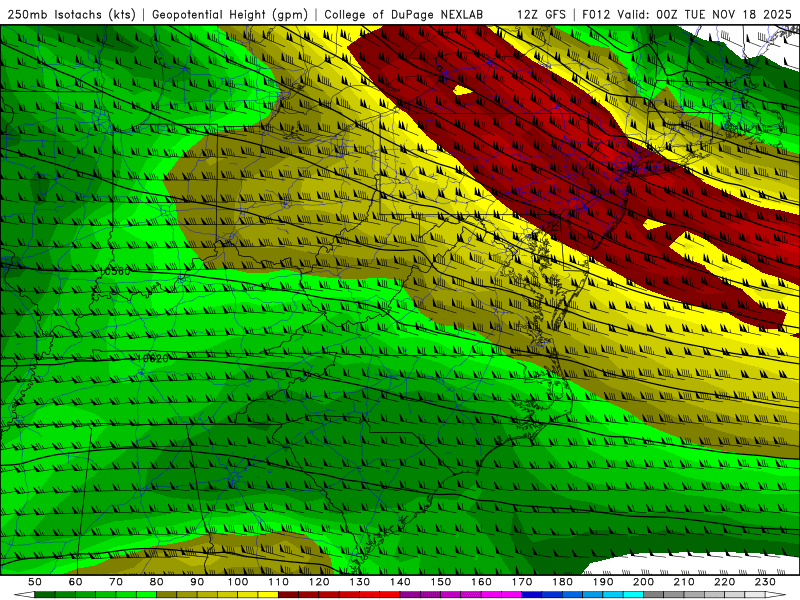800x600 pixels.
Task: Click the dark gray swatch right of 200
Action: (x=654, y=595)
